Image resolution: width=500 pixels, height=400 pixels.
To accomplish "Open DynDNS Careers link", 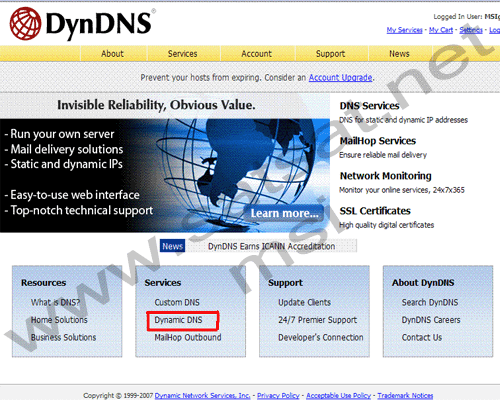I will point(431,320).
